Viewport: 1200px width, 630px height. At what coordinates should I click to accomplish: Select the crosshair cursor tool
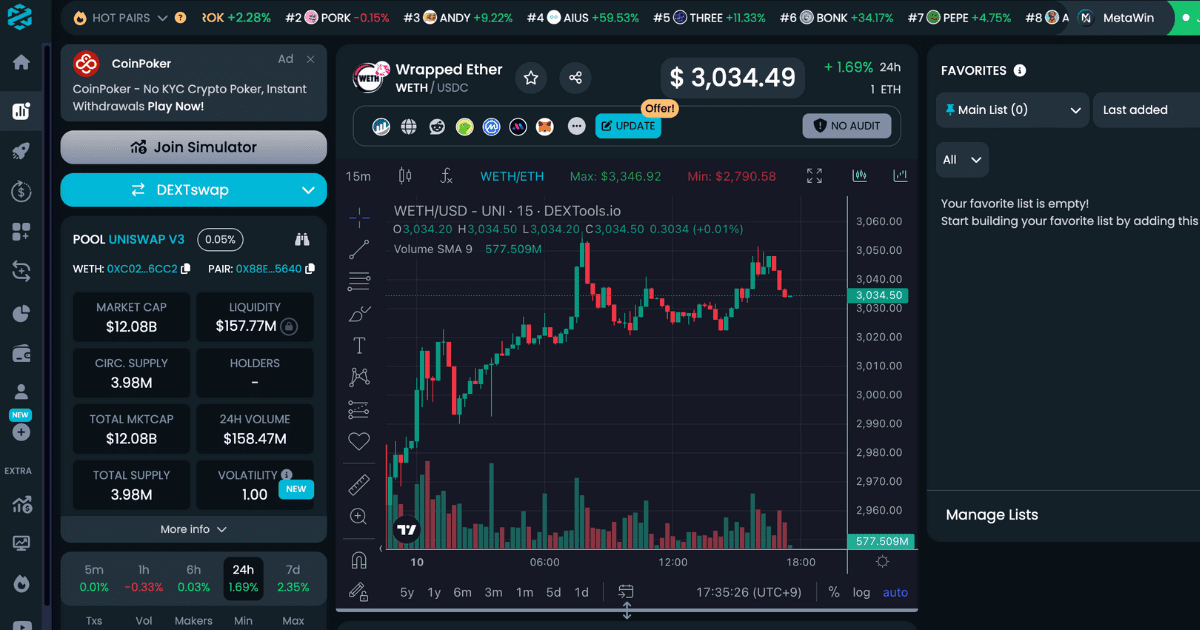pyautogui.click(x=359, y=216)
